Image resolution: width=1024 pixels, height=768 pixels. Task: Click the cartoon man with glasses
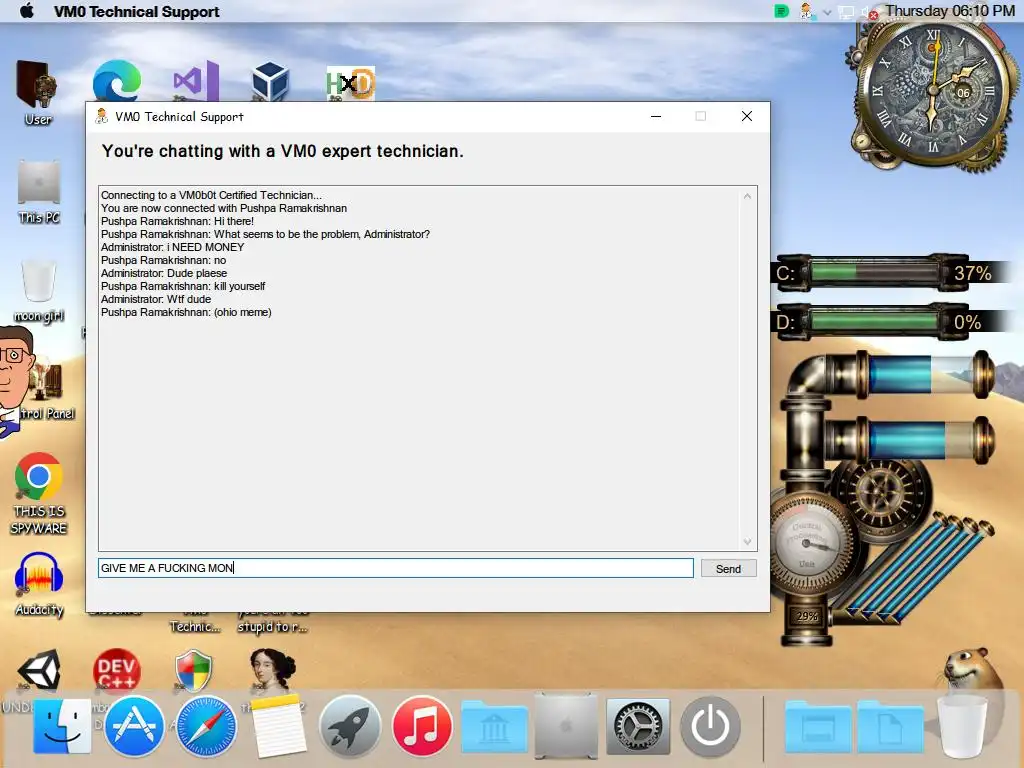tap(14, 379)
